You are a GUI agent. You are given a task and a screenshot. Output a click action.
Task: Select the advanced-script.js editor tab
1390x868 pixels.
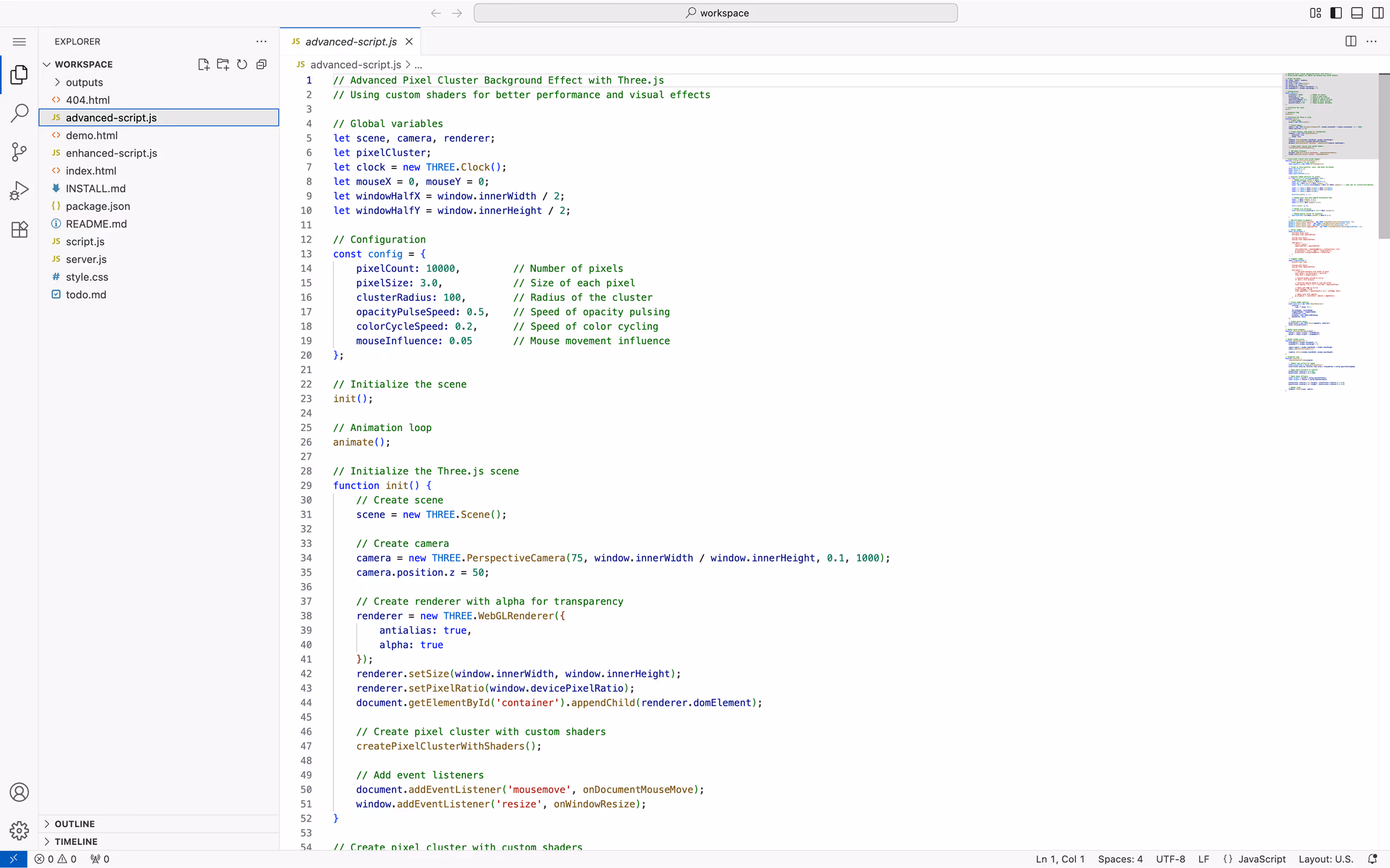[x=350, y=41]
